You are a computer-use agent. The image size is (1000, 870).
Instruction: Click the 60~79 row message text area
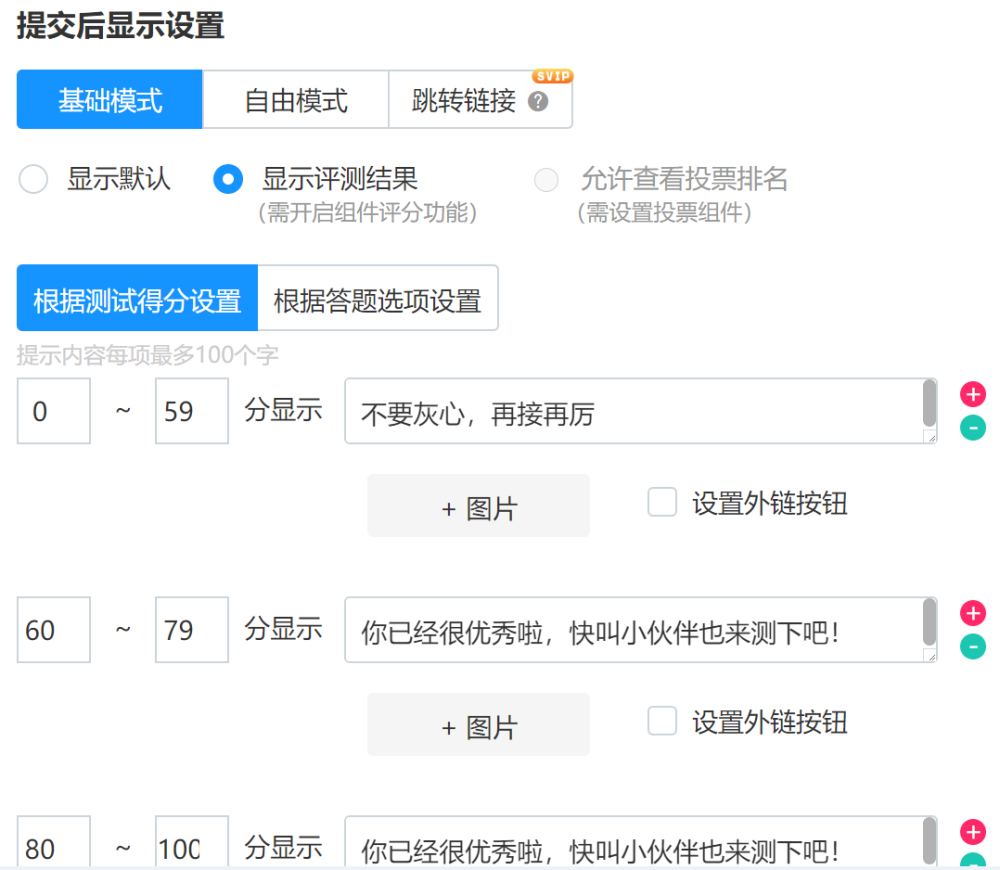641,630
